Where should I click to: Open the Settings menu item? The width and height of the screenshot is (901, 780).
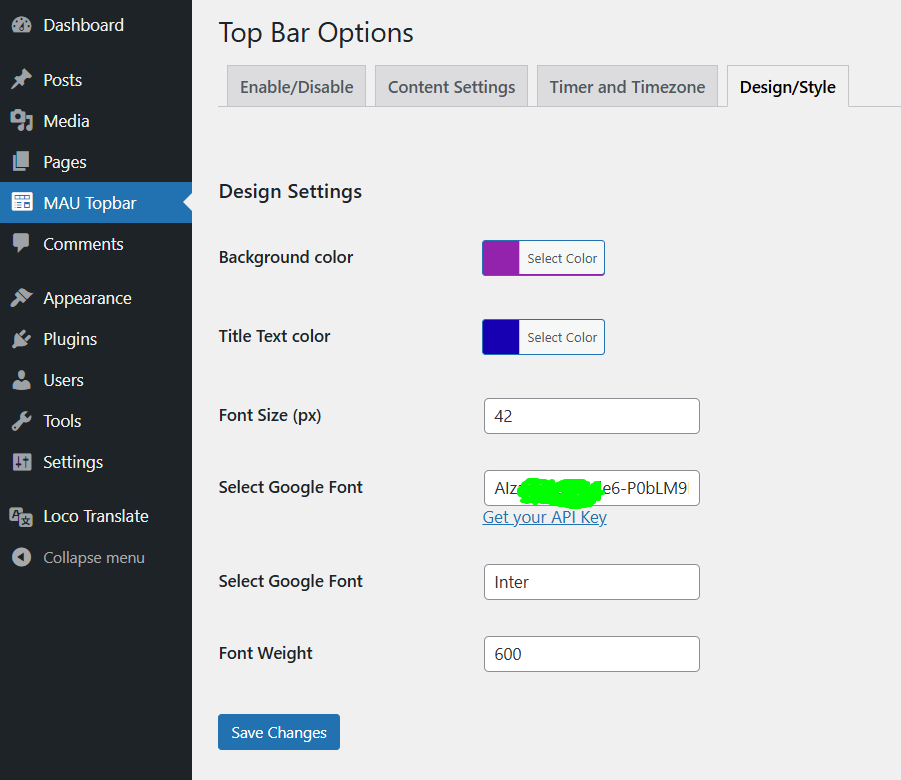click(96, 462)
